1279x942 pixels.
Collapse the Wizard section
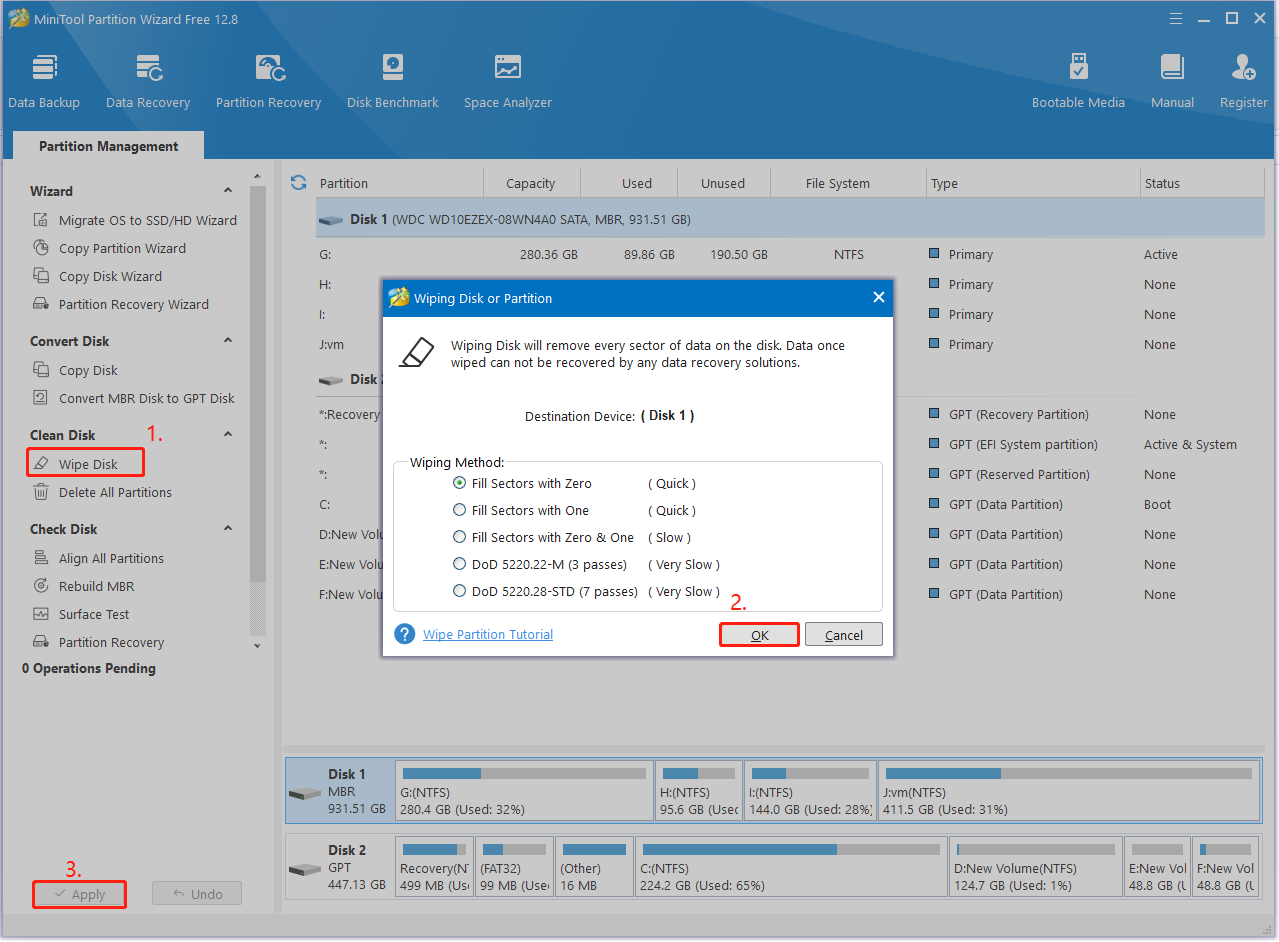pos(228,190)
